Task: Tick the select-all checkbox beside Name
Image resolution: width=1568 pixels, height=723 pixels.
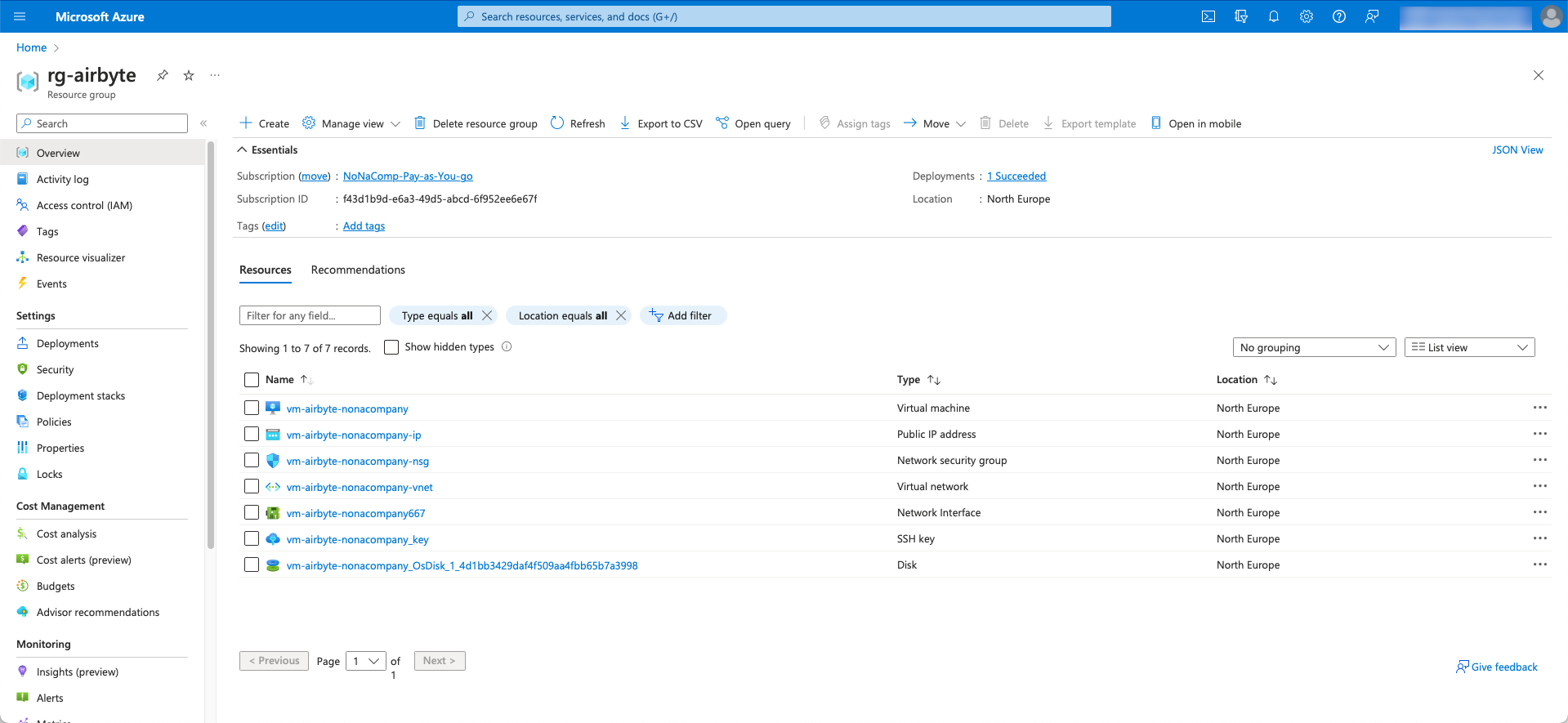Action: [x=252, y=380]
